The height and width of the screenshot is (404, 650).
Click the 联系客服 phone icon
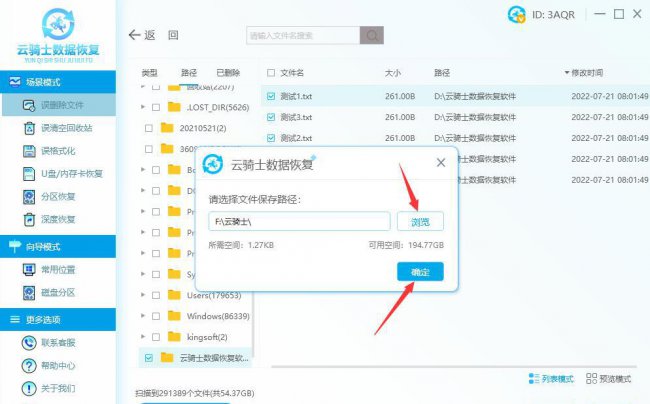point(29,343)
